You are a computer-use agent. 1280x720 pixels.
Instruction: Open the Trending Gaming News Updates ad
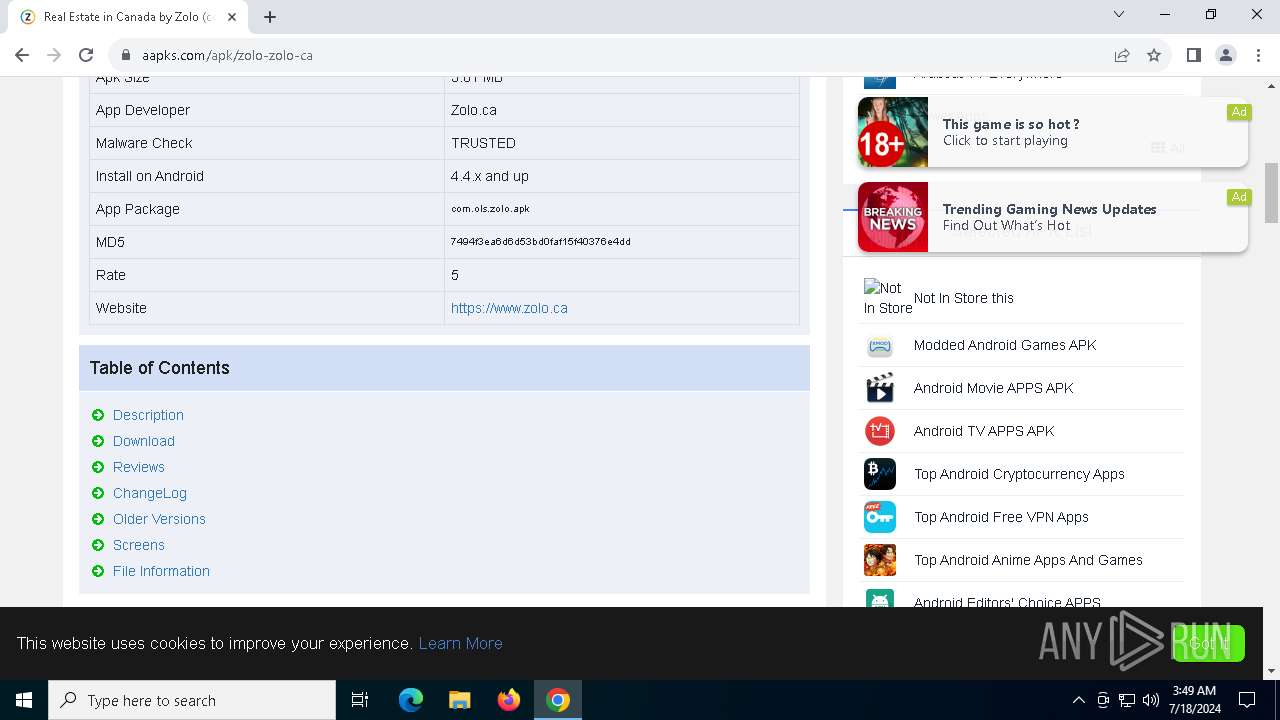(1053, 217)
